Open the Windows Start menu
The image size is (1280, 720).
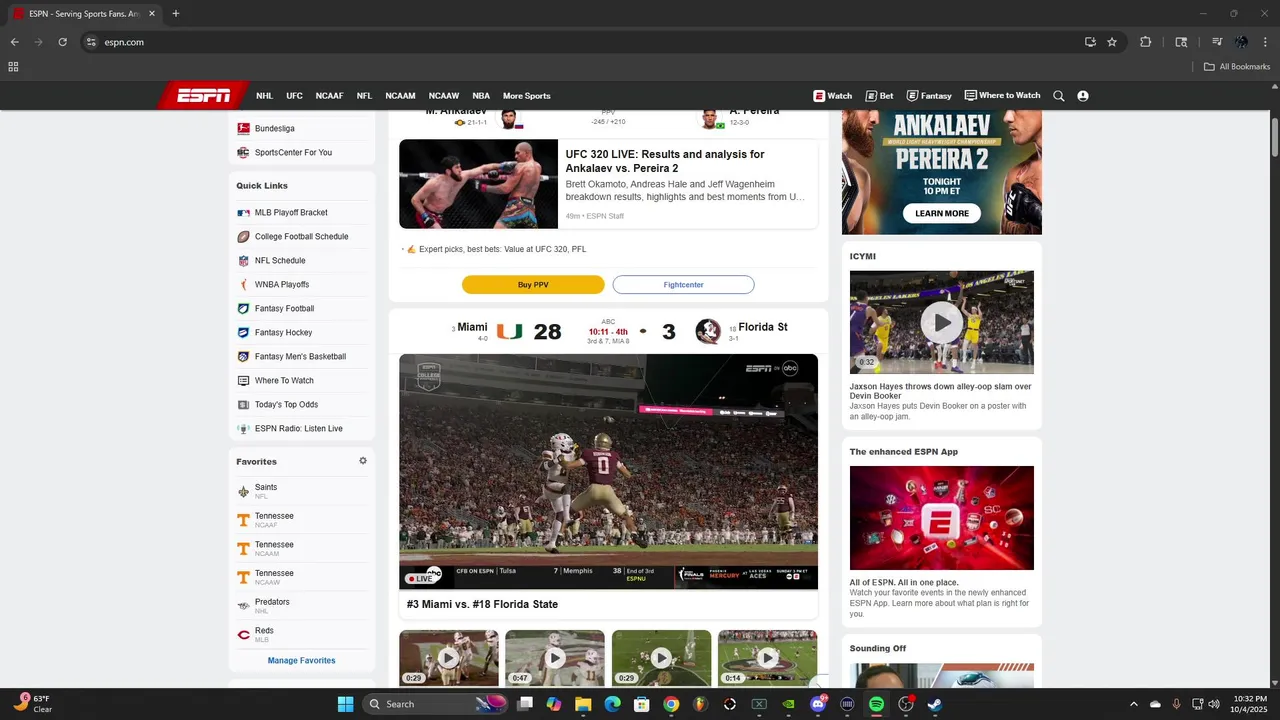coord(345,704)
